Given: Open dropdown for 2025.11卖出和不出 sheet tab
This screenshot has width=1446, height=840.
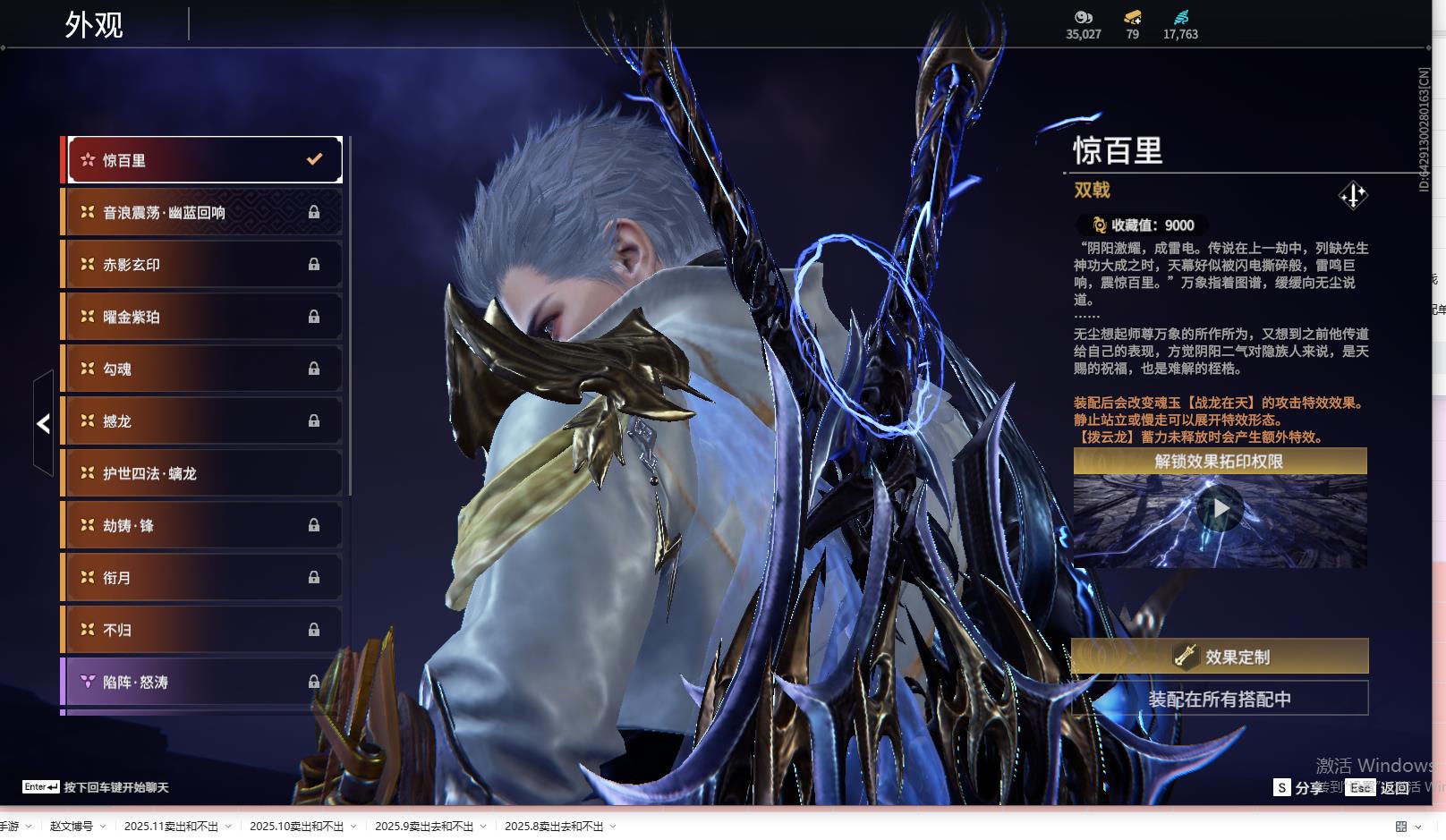Looking at the screenshot, I should click(228, 827).
